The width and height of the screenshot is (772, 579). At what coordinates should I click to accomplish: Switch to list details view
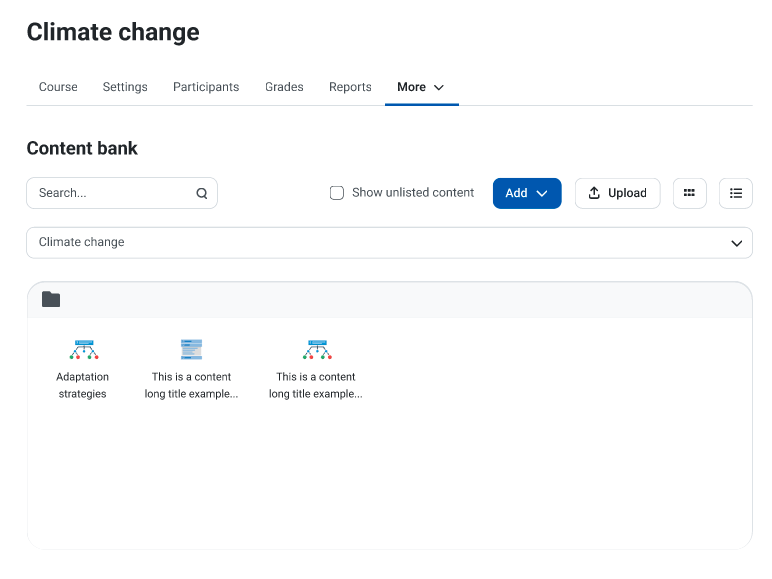(736, 193)
